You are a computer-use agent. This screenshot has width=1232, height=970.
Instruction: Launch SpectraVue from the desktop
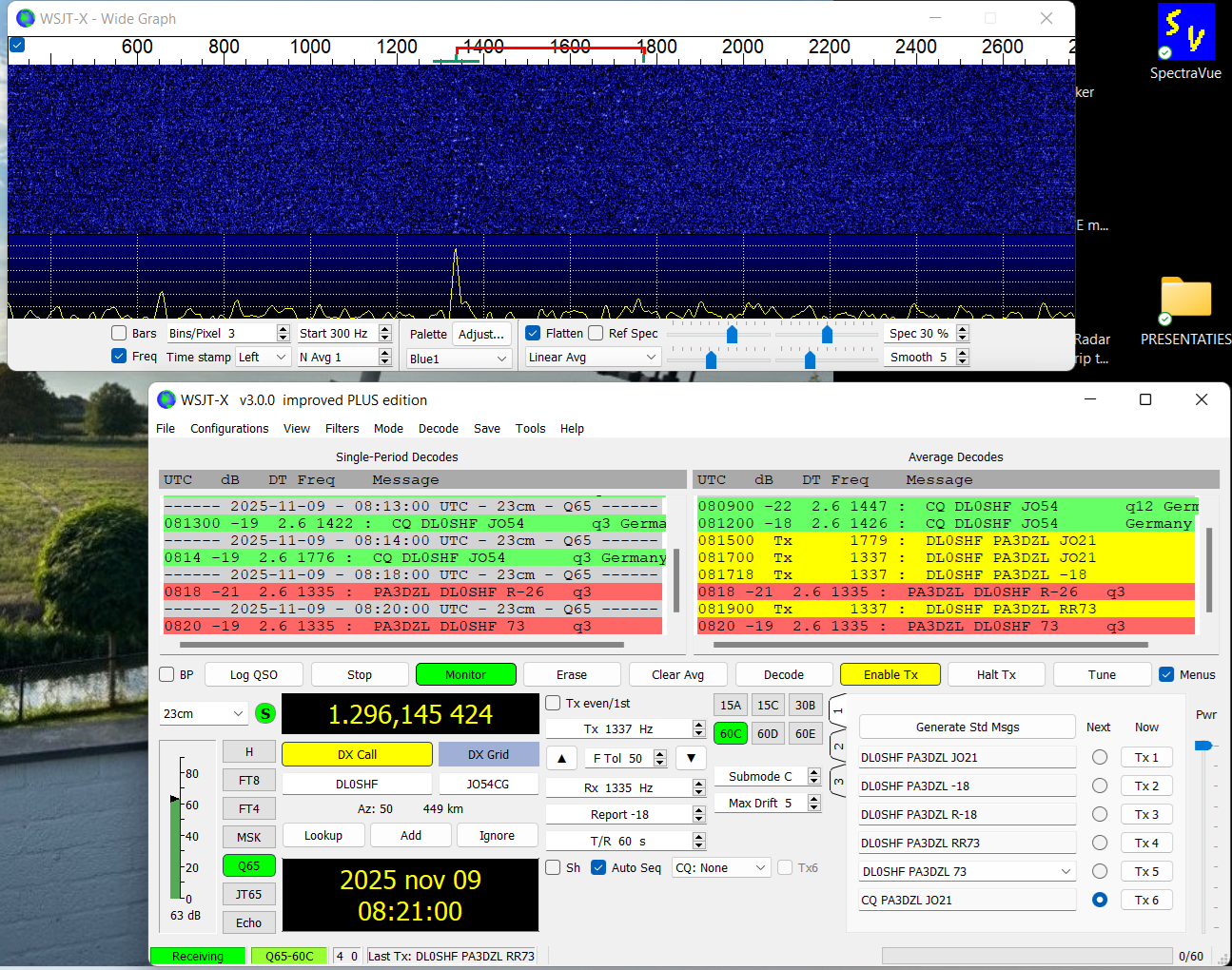[x=1185, y=31]
